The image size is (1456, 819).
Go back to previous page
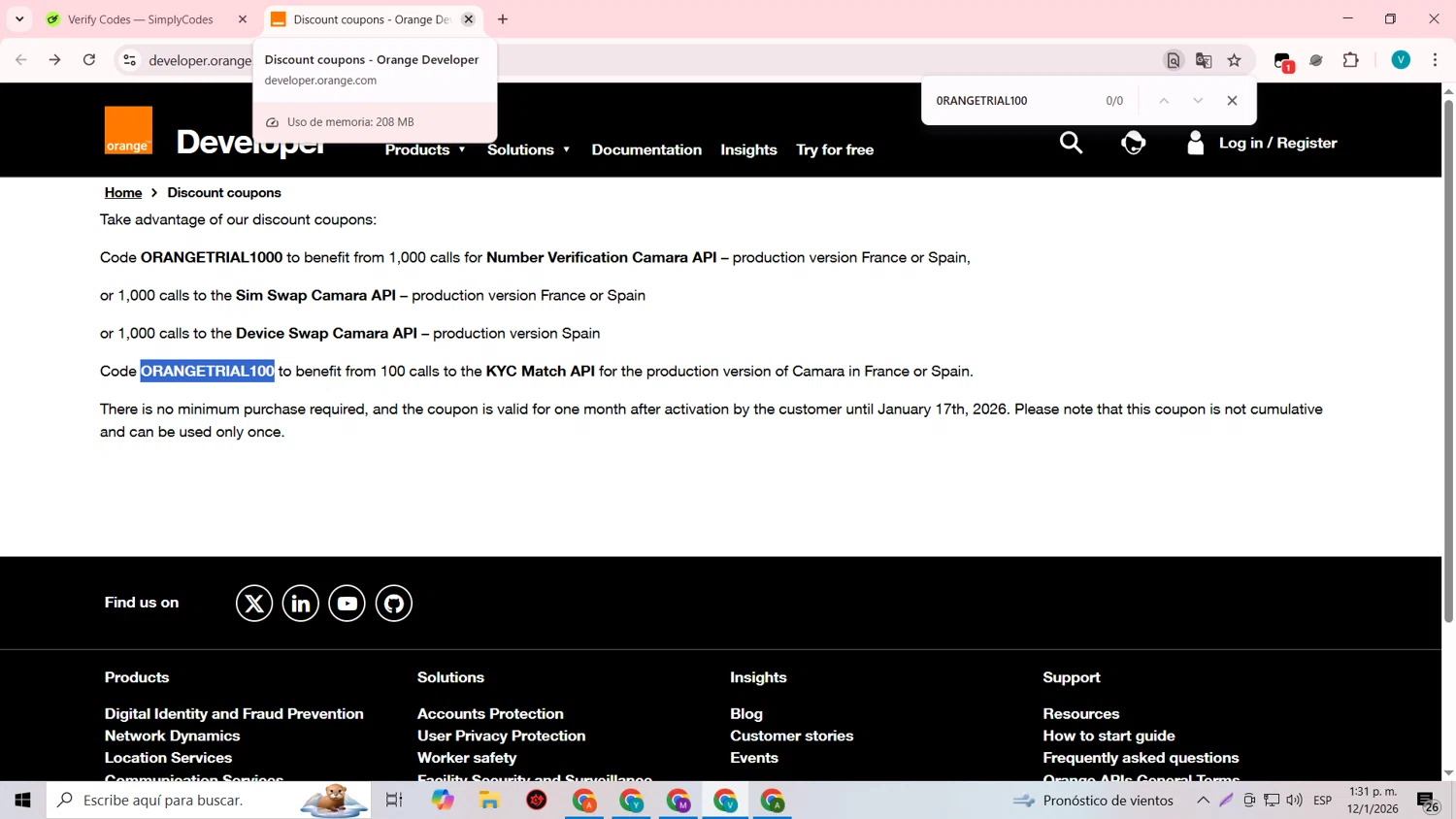point(21,60)
